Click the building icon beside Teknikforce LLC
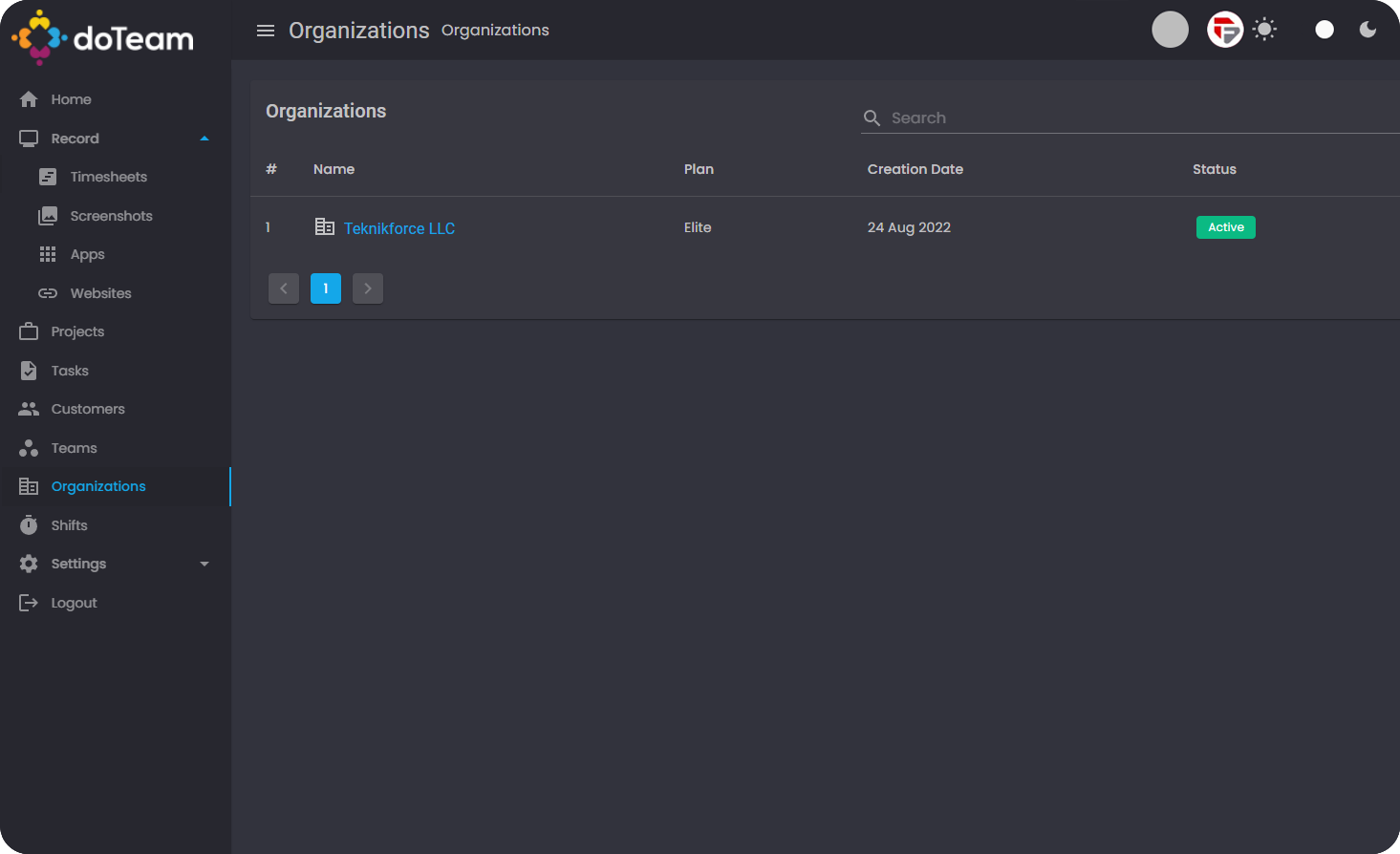 [x=325, y=227]
